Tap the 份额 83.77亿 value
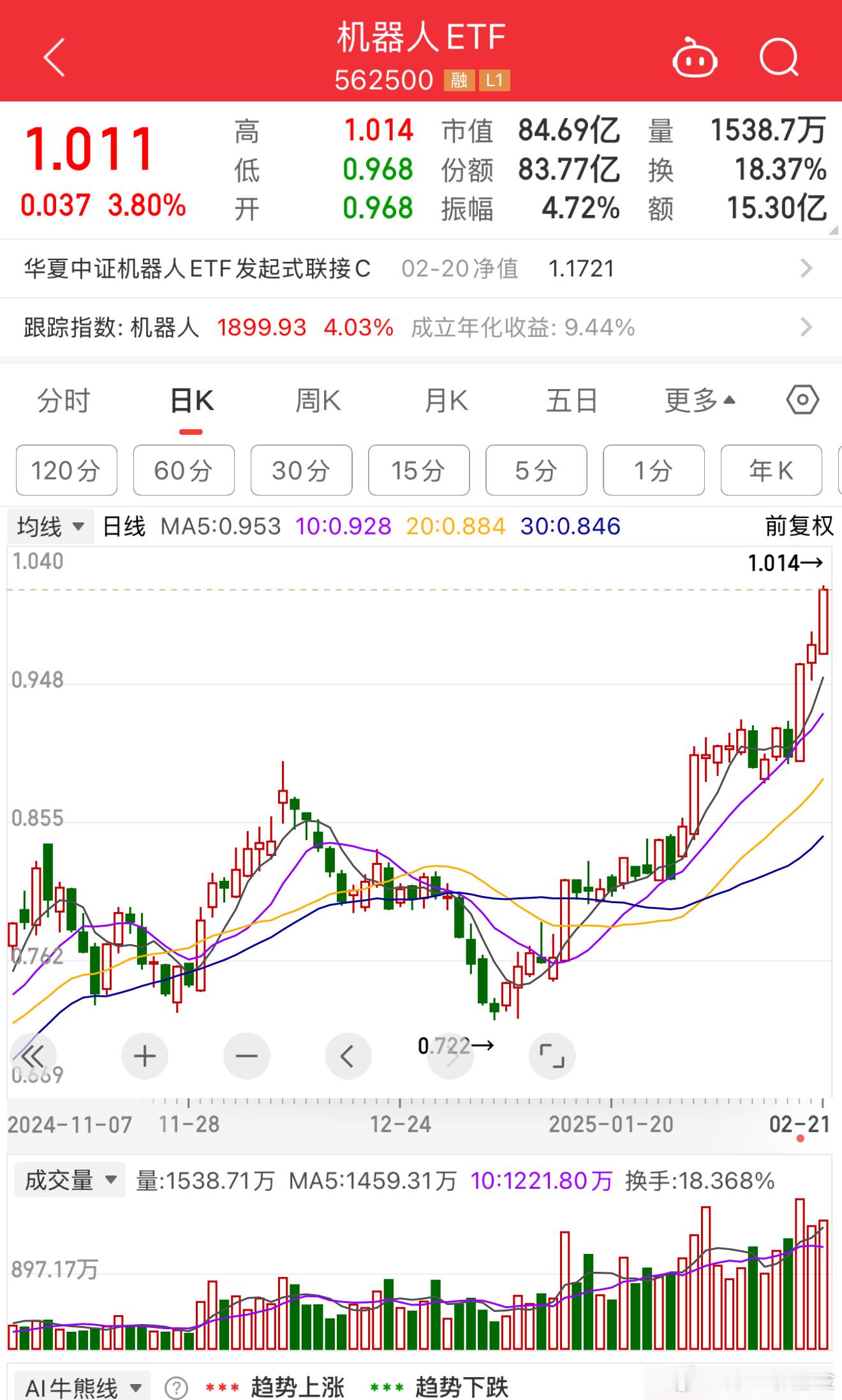Viewport: 842px width, 1400px height. (x=568, y=170)
